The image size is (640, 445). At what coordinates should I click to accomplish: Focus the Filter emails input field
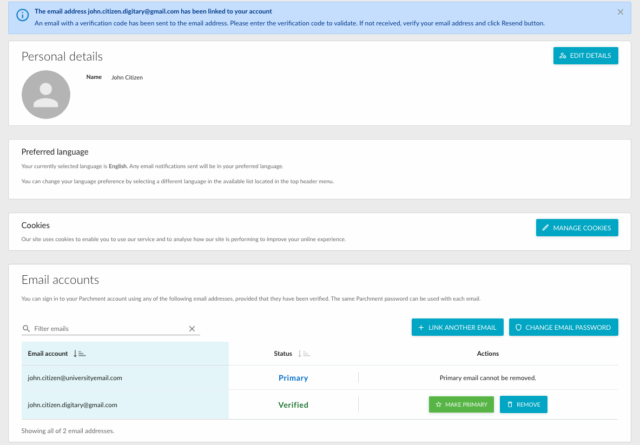tap(108, 328)
